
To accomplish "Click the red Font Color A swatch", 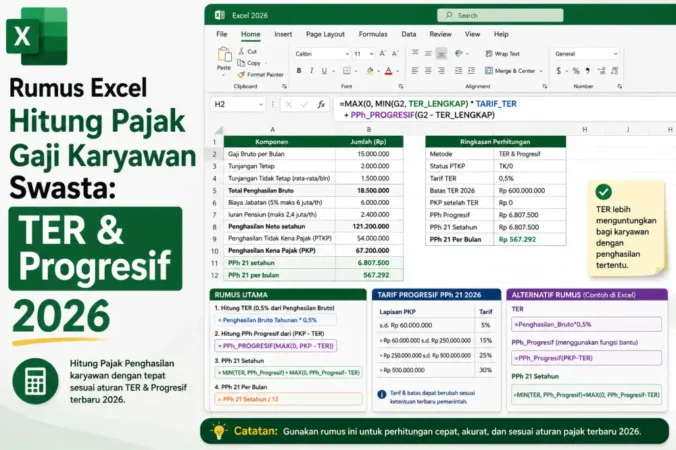I will pos(388,71).
